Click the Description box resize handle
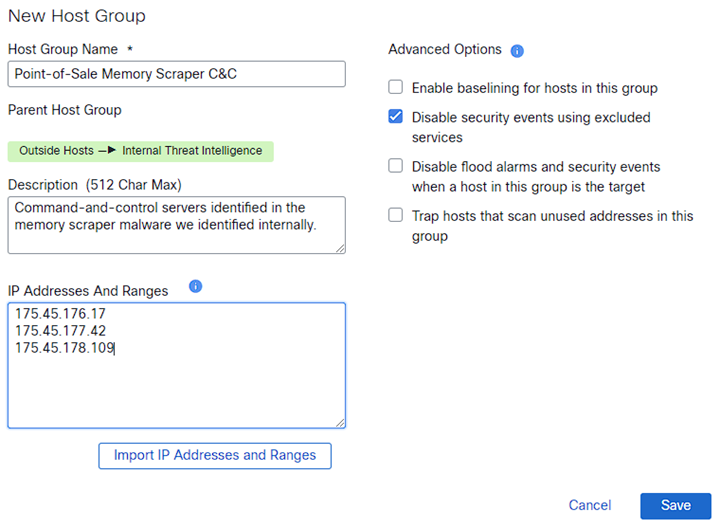 coord(340,248)
